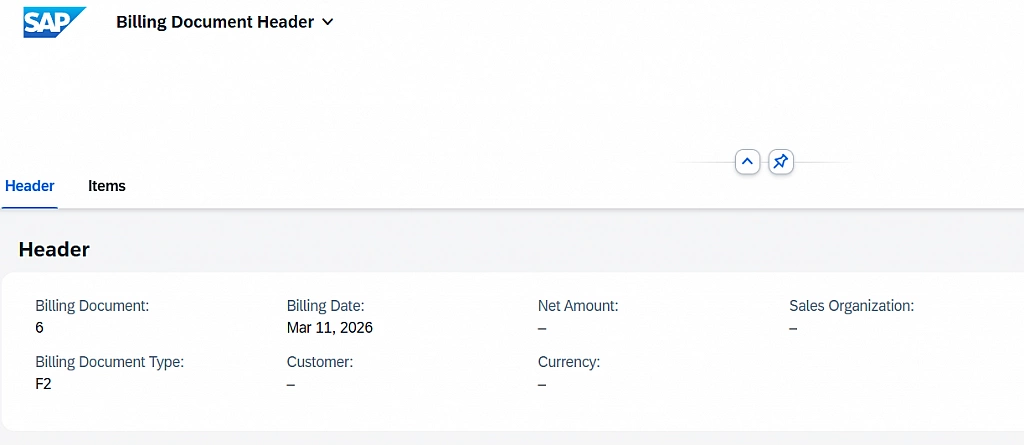Toggle the pin header button
Viewport: 1024px width, 445px height.
(x=781, y=161)
